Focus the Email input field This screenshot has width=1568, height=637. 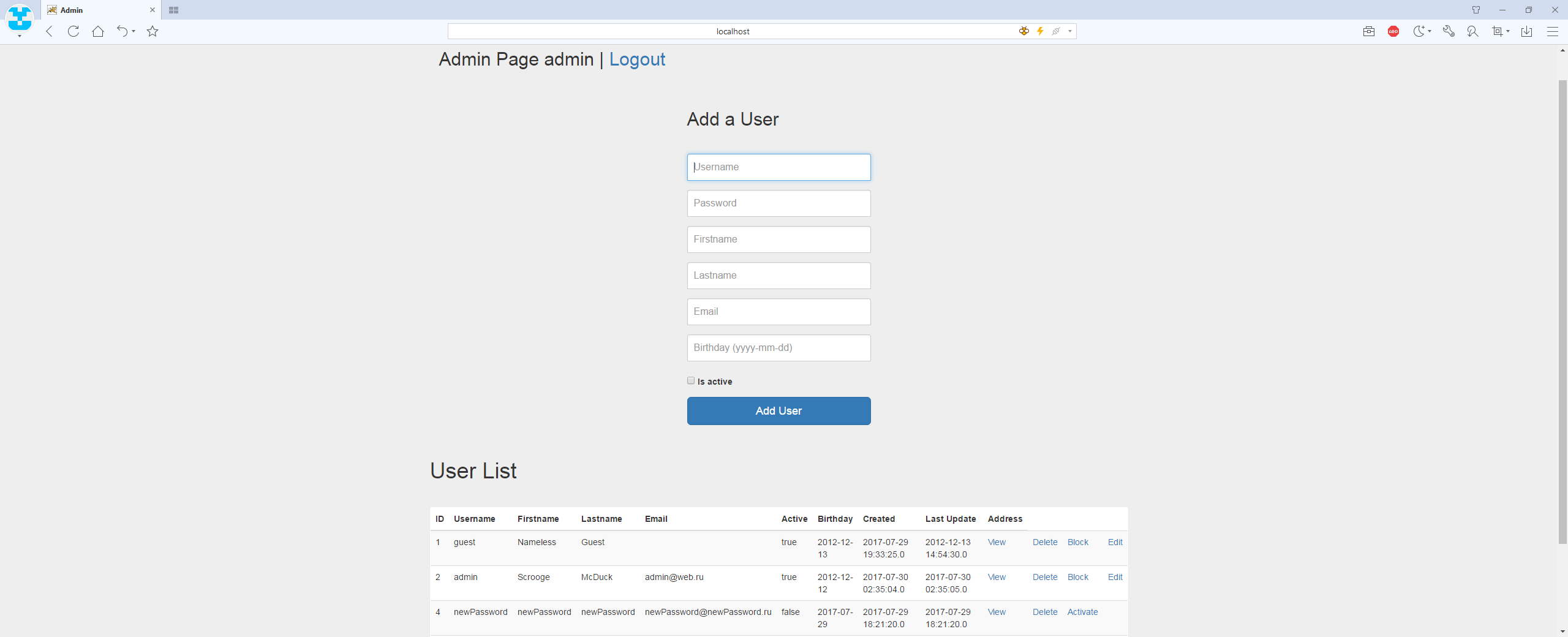[778, 312]
